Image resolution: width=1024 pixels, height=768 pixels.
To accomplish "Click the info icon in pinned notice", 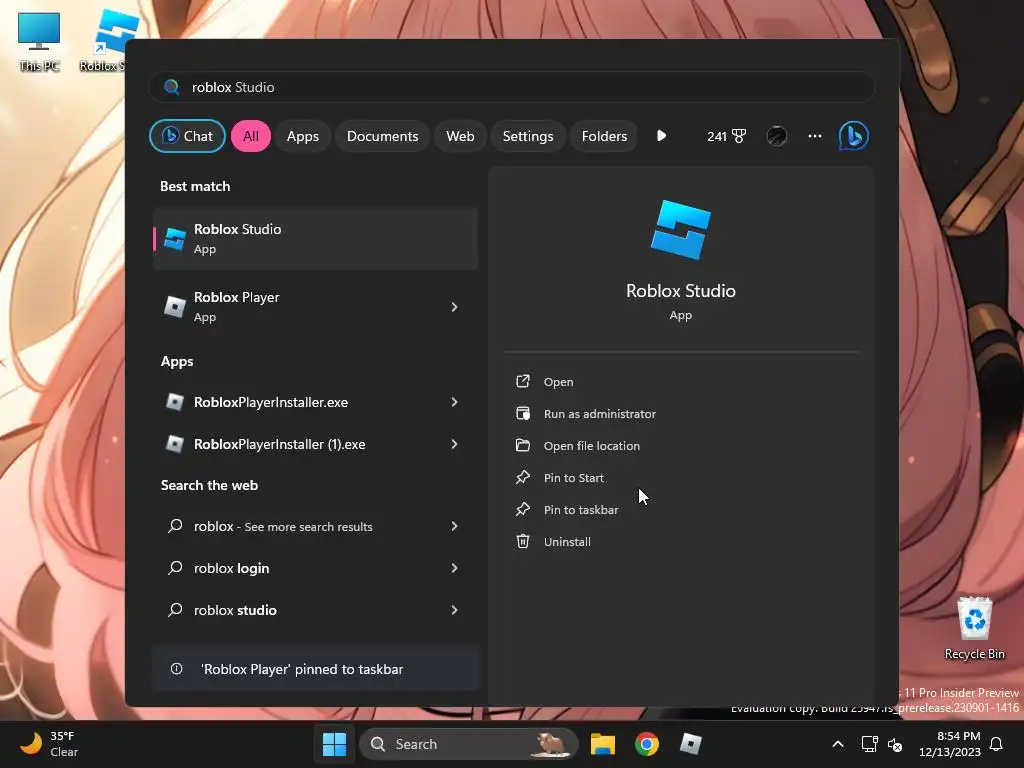I will [176, 669].
